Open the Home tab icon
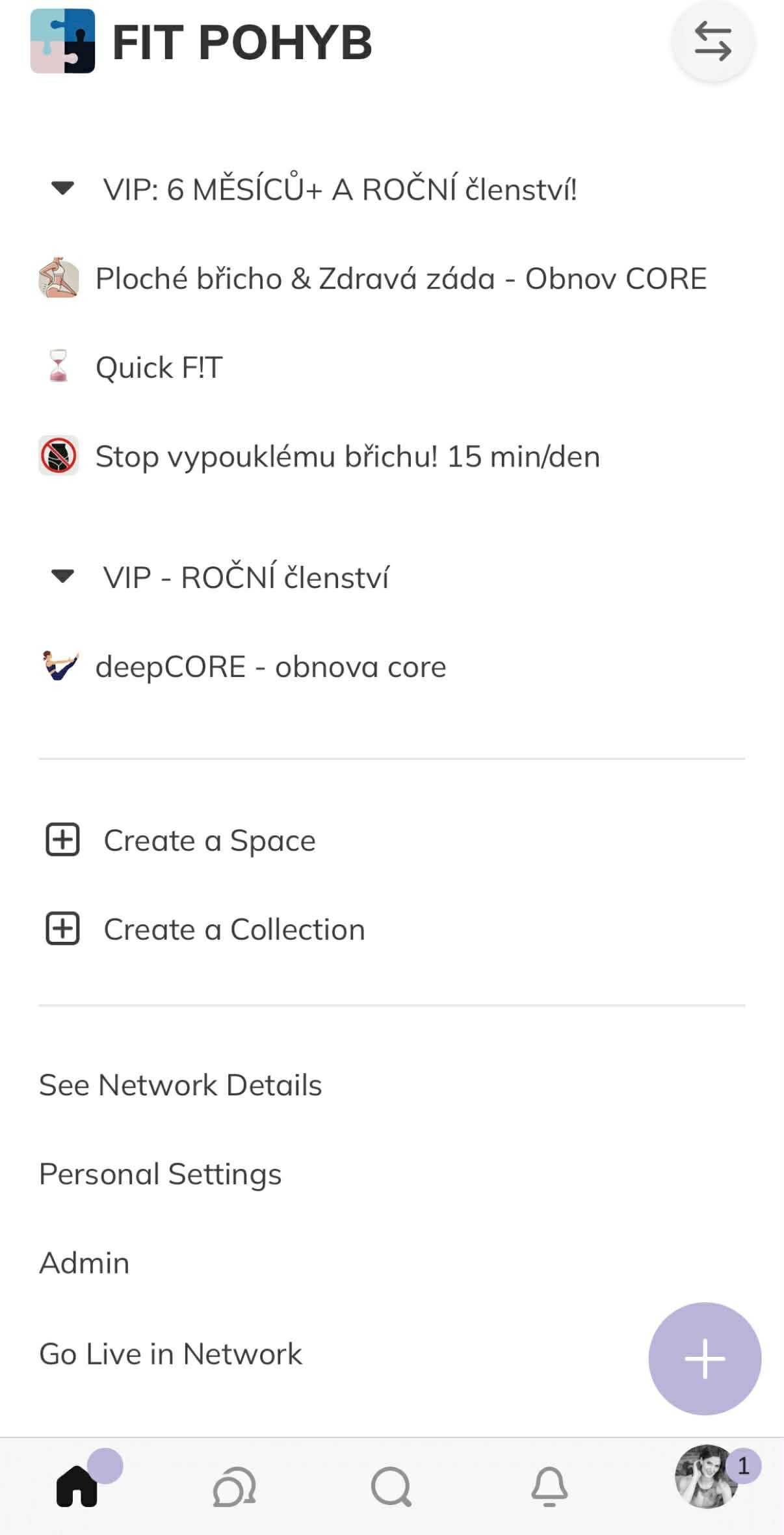This screenshot has width=784, height=1535. 77,1486
